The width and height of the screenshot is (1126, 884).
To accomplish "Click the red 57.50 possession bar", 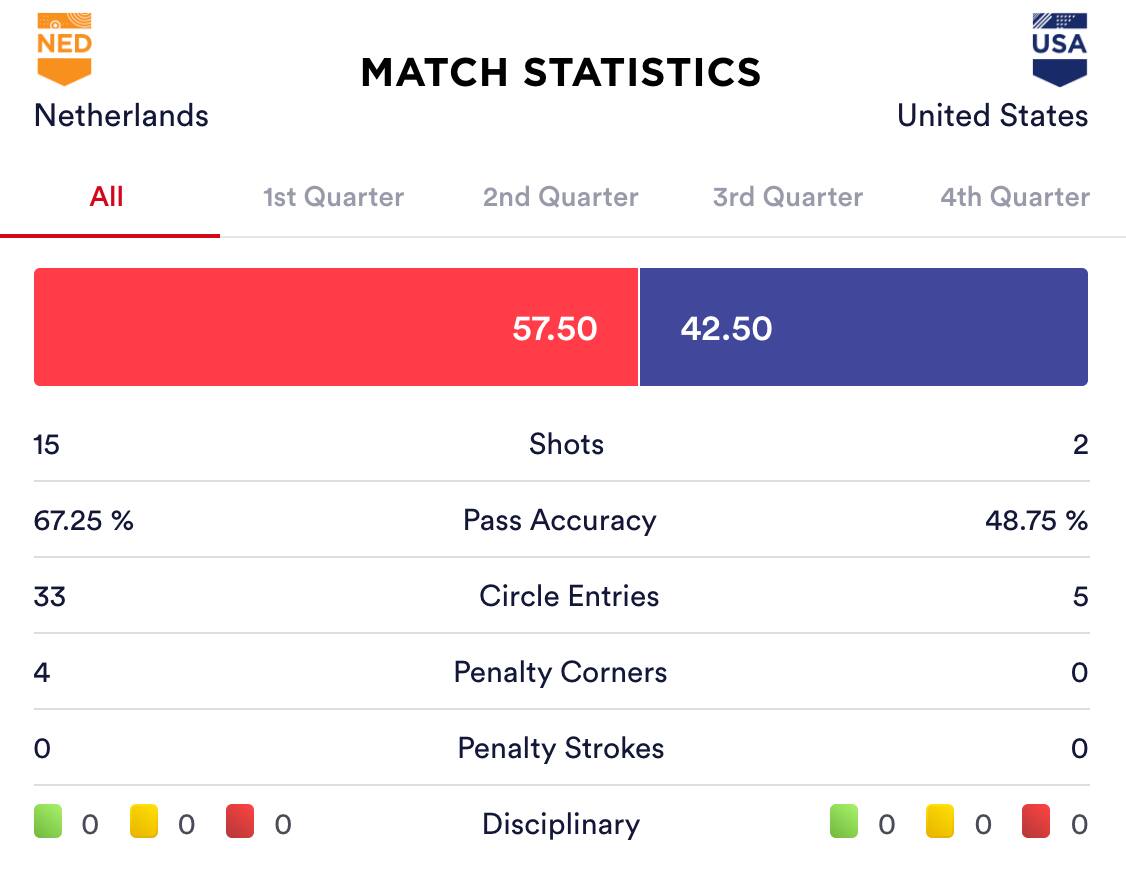I will (336, 327).
